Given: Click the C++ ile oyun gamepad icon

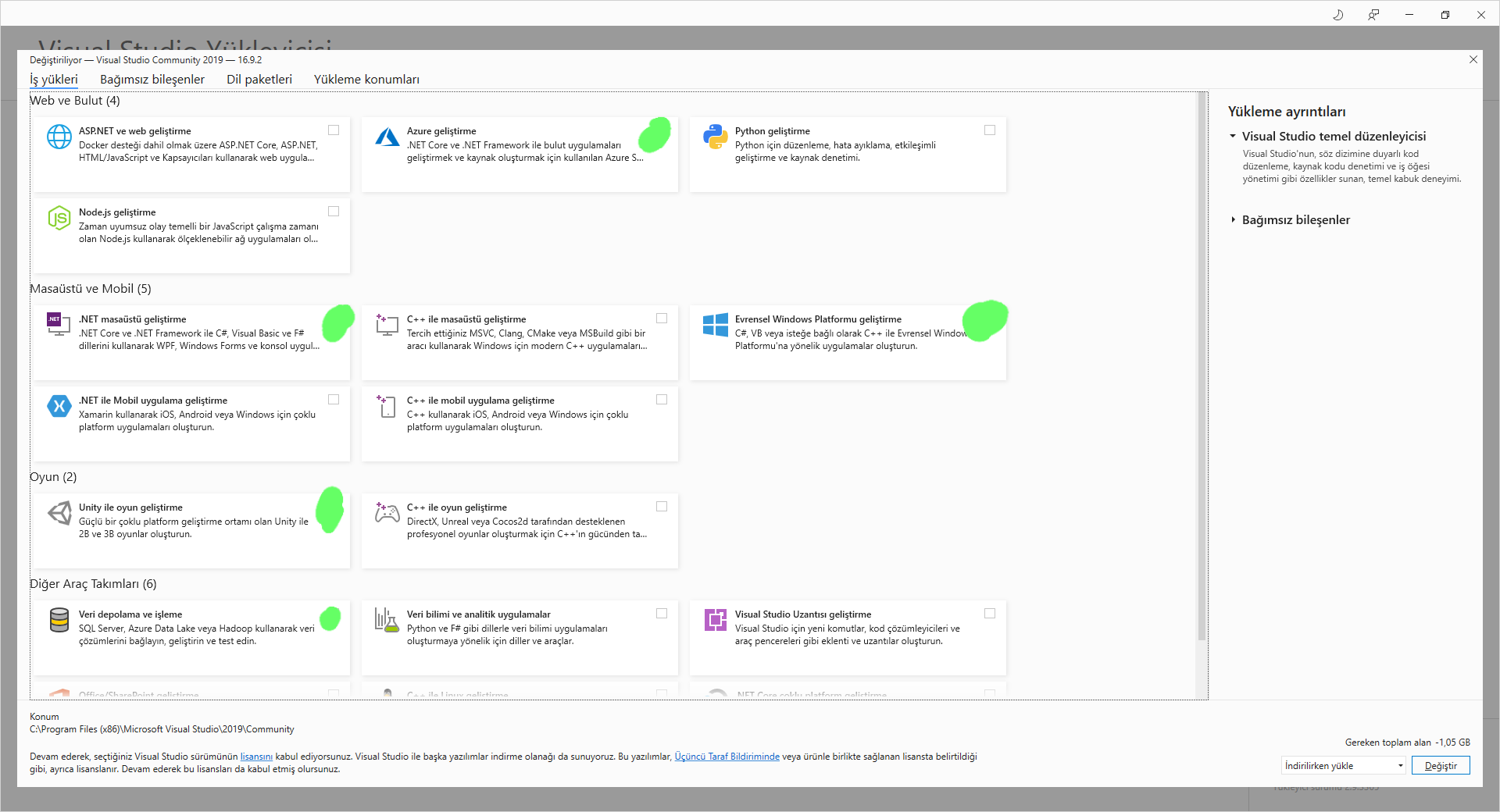Looking at the screenshot, I should tap(387, 512).
